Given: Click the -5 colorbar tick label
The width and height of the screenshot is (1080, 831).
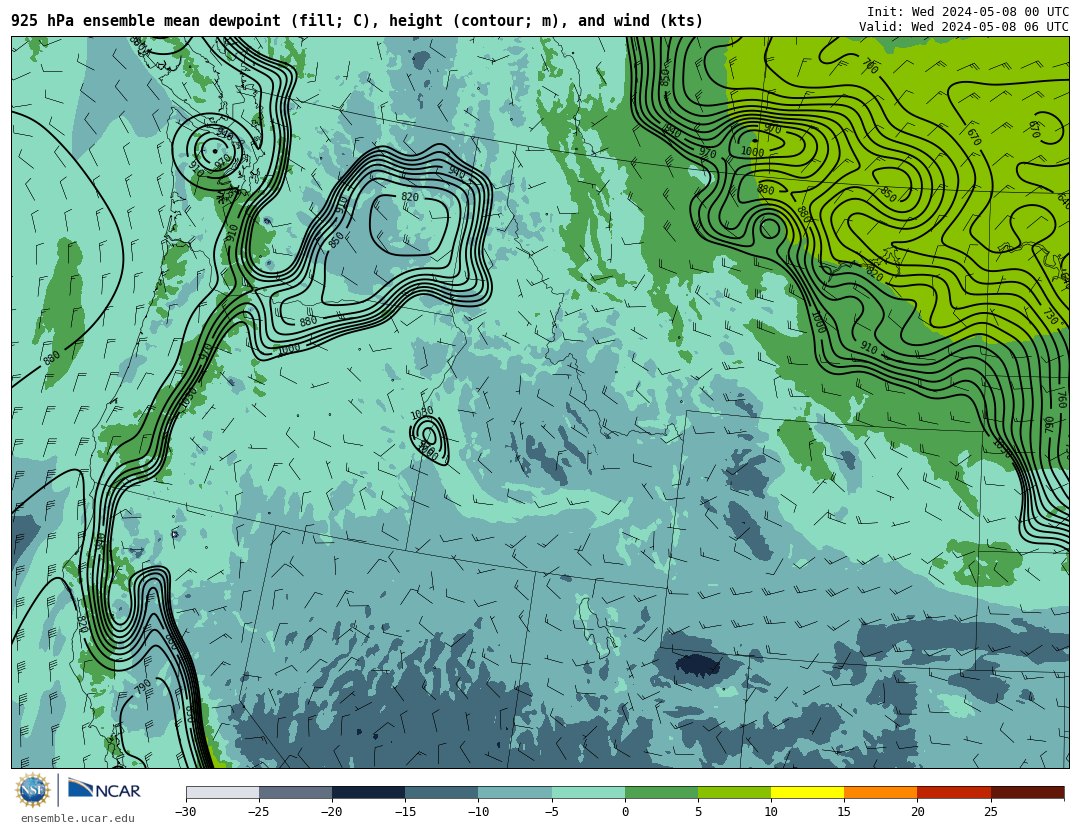Looking at the screenshot, I should pos(551,812).
